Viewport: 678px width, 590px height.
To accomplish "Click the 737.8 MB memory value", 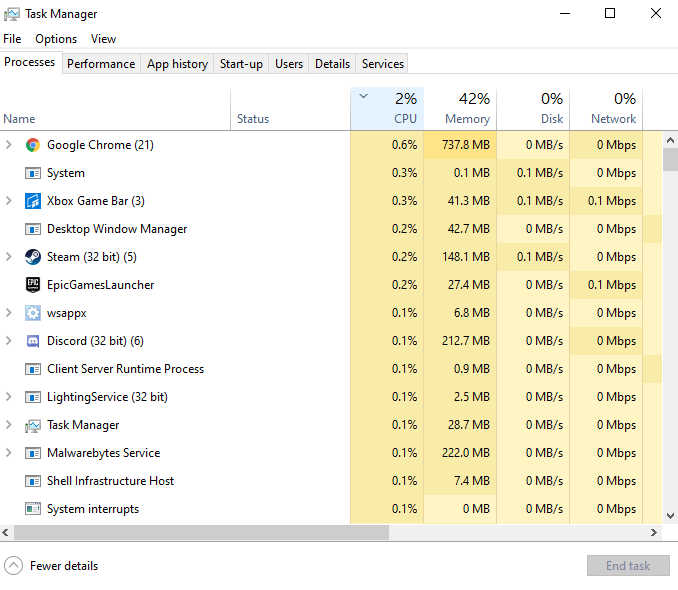I will click(466, 145).
